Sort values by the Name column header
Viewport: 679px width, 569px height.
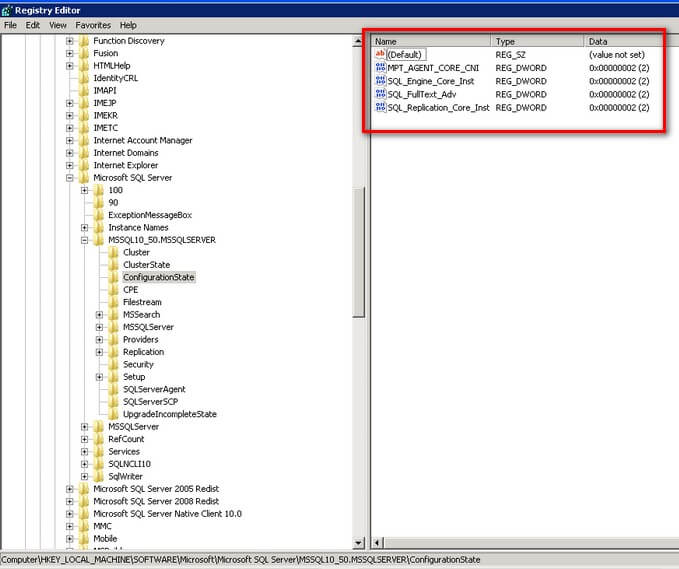431,42
